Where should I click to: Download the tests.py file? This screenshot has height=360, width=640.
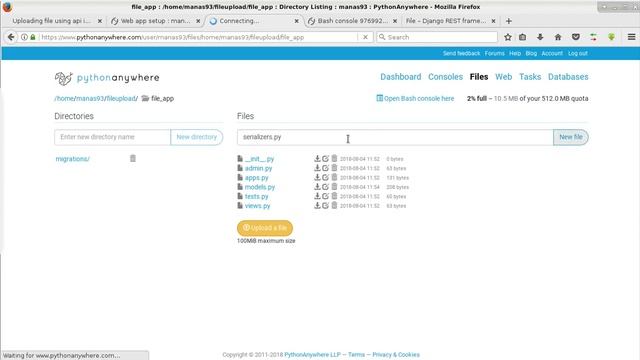click(317, 196)
